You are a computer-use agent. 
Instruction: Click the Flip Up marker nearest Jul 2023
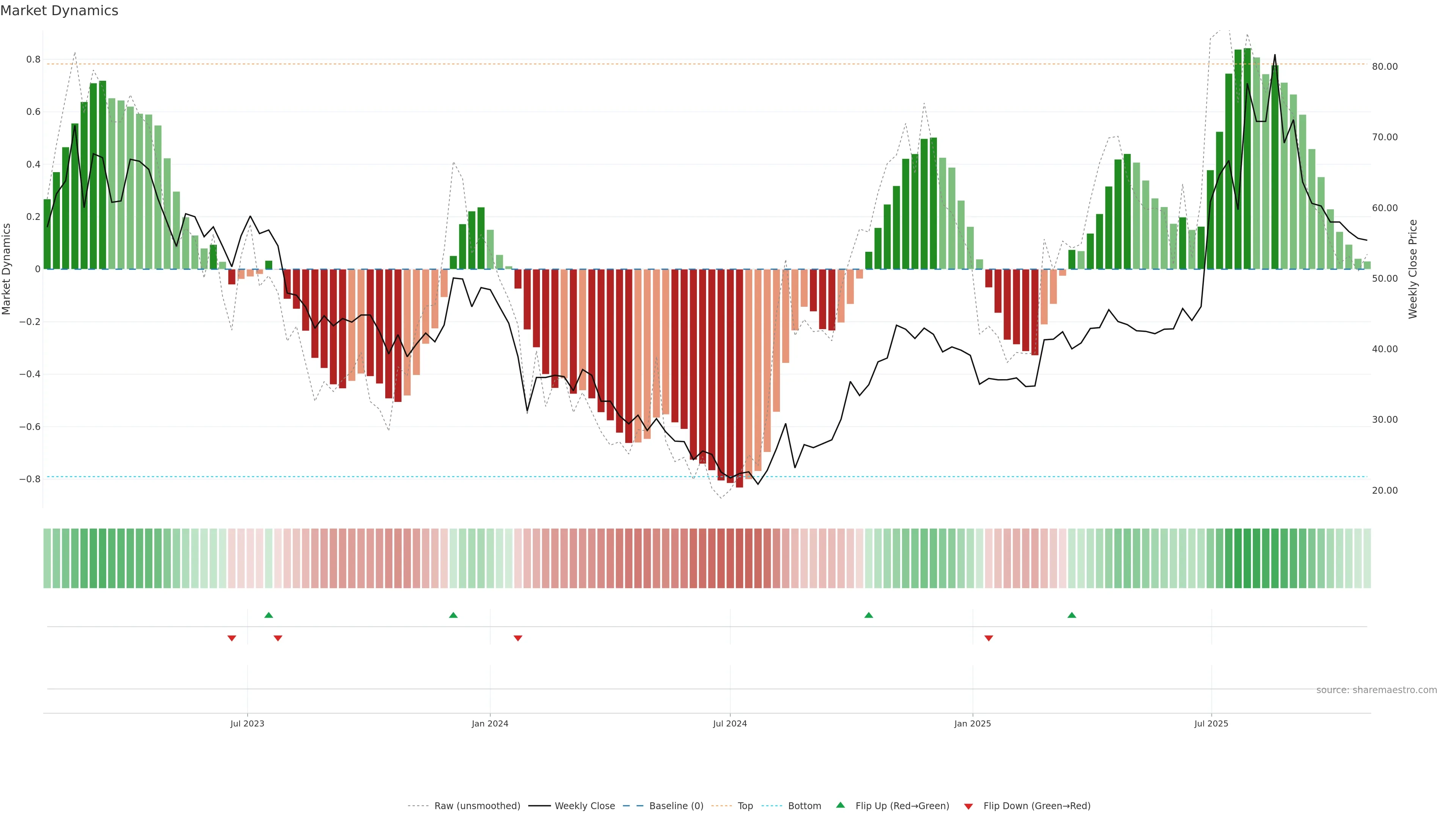pos(268,615)
